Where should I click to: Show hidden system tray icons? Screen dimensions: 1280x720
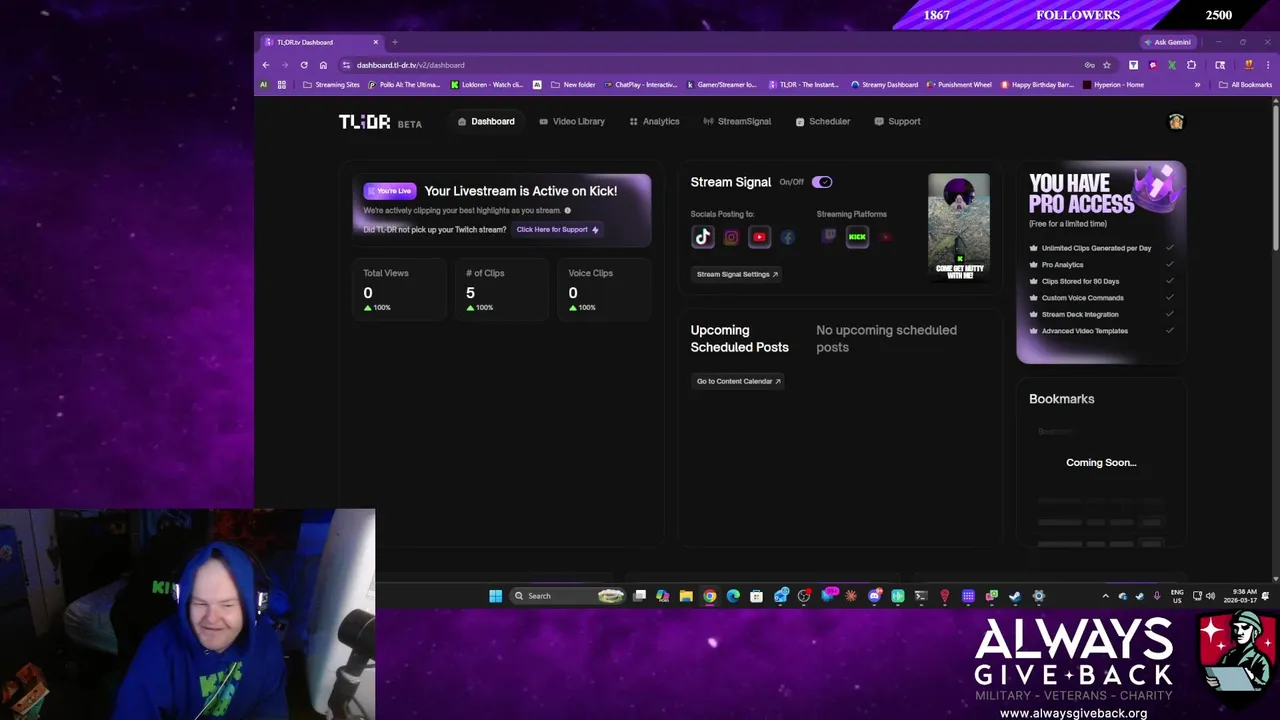coord(1105,596)
